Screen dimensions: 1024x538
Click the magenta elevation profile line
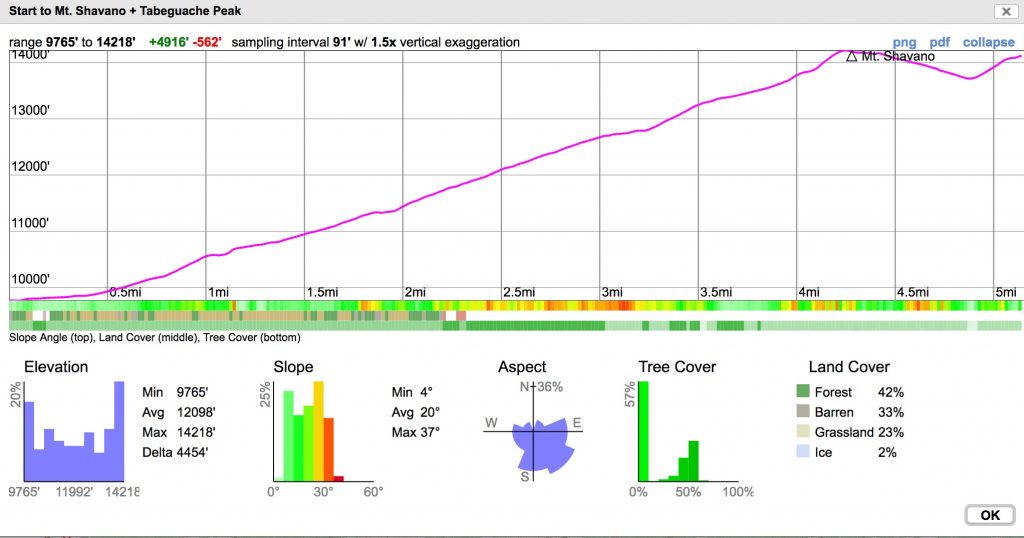click(x=500, y=170)
